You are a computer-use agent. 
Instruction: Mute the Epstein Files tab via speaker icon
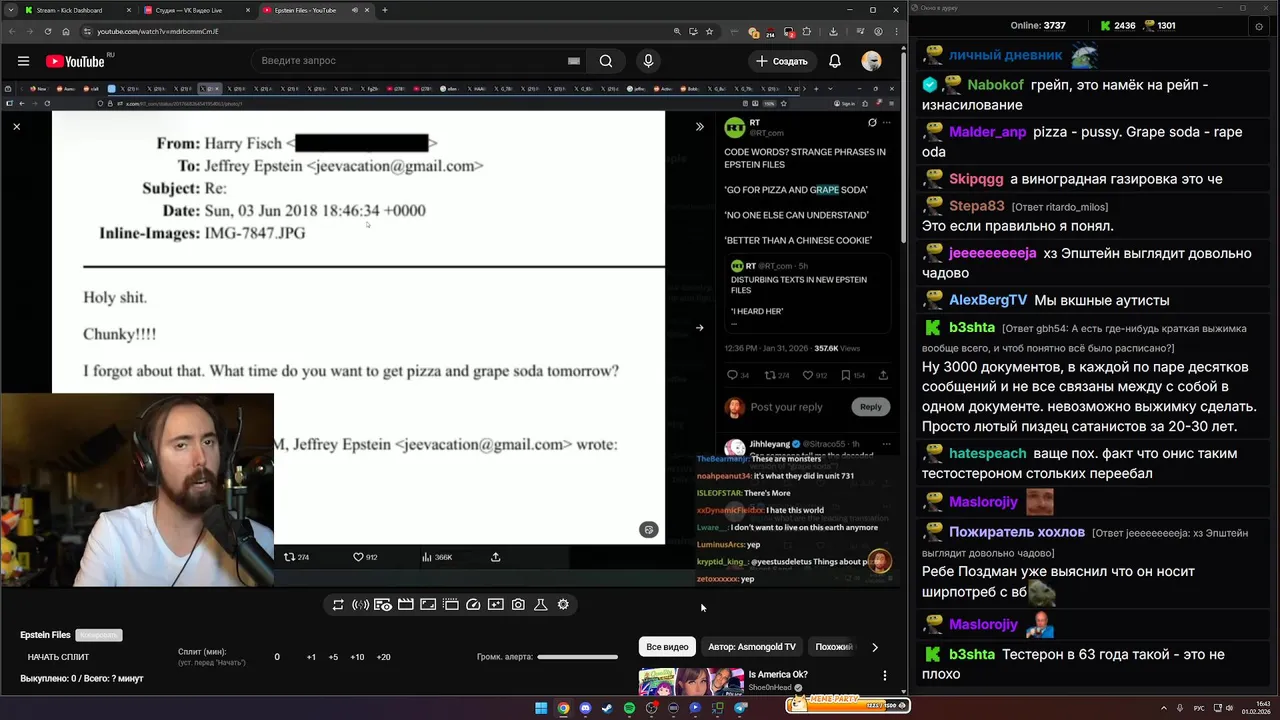coord(354,10)
